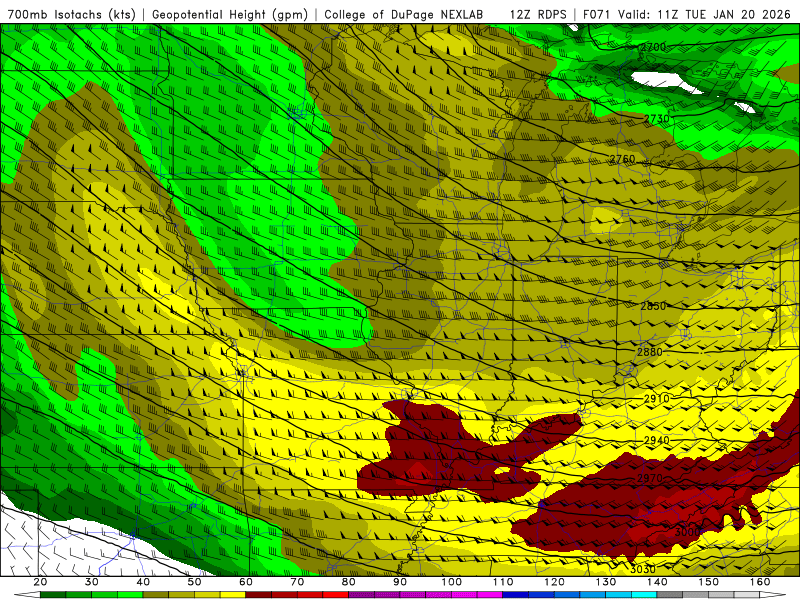This screenshot has height=600, width=800.
Task: Click the colorbar tick label 90
Action: [x=400, y=582]
